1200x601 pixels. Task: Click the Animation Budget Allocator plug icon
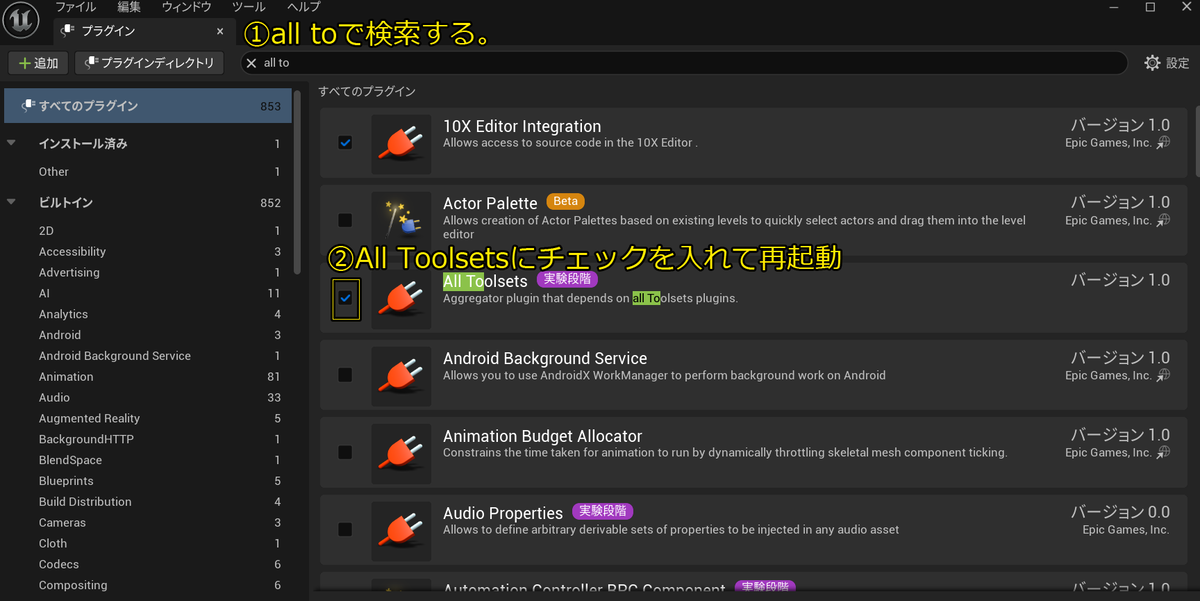401,453
